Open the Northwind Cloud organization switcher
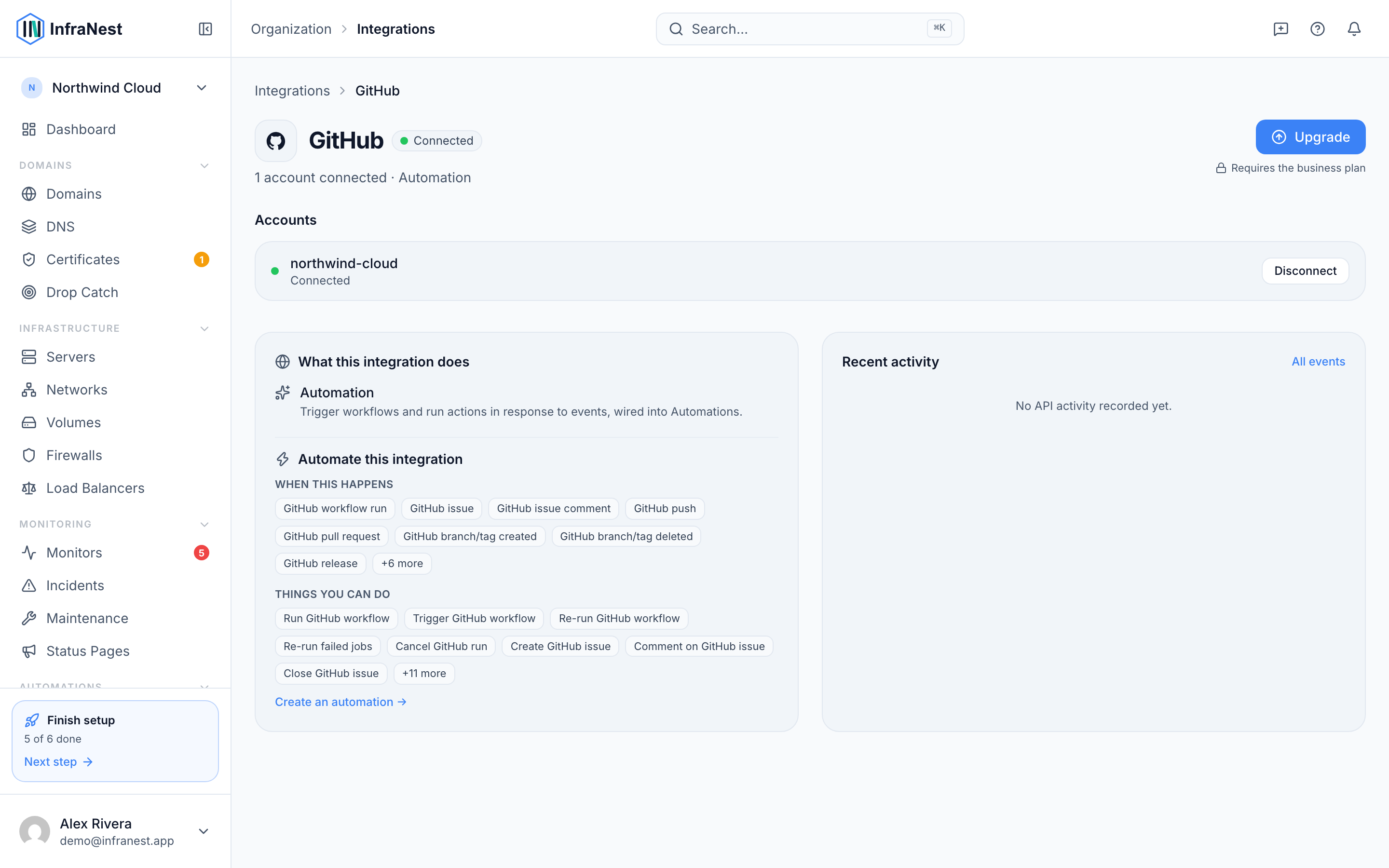1389x868 pixels. (x=115, y=88)
